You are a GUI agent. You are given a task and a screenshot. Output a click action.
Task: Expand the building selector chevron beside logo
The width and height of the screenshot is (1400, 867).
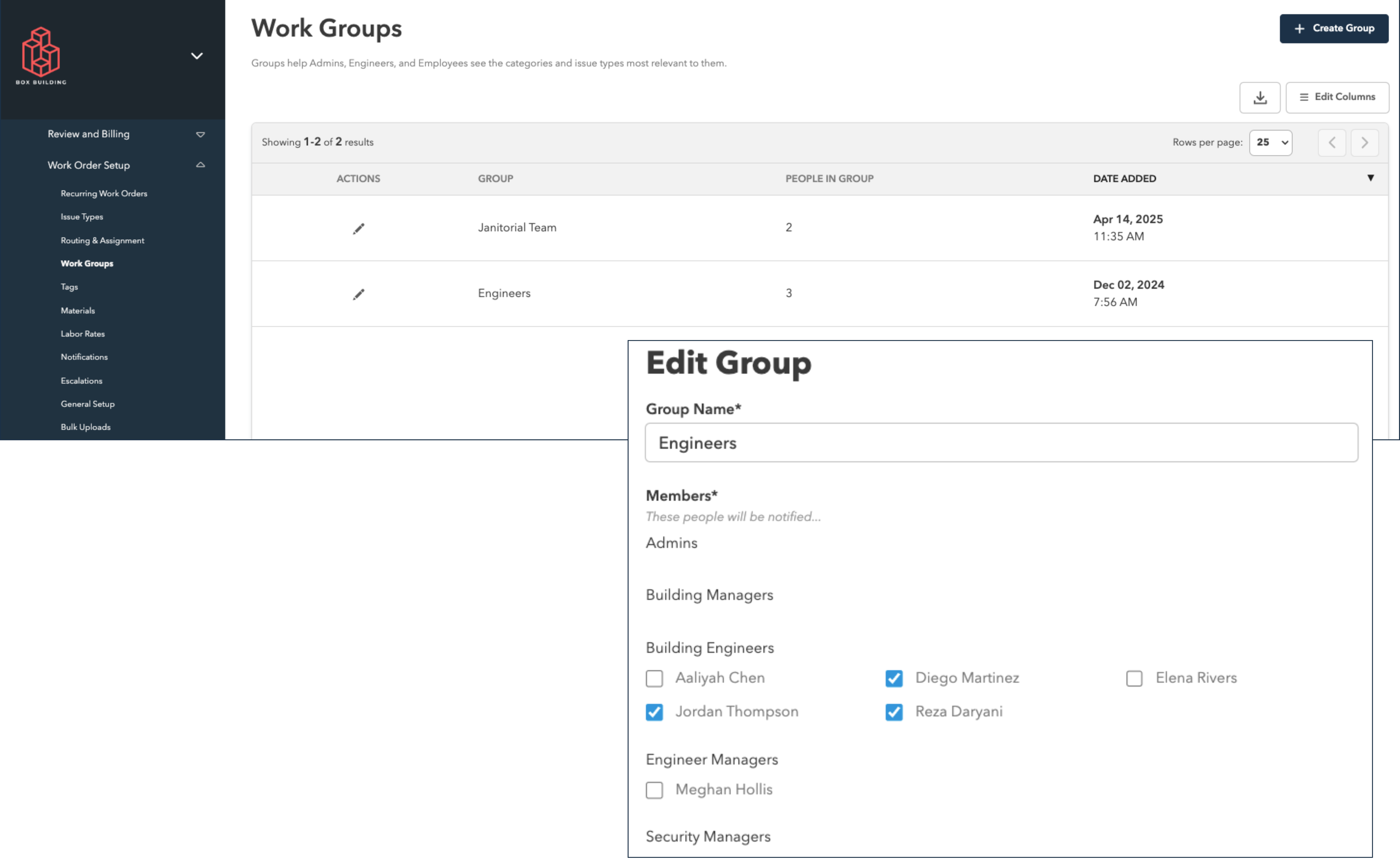[197, 56]
